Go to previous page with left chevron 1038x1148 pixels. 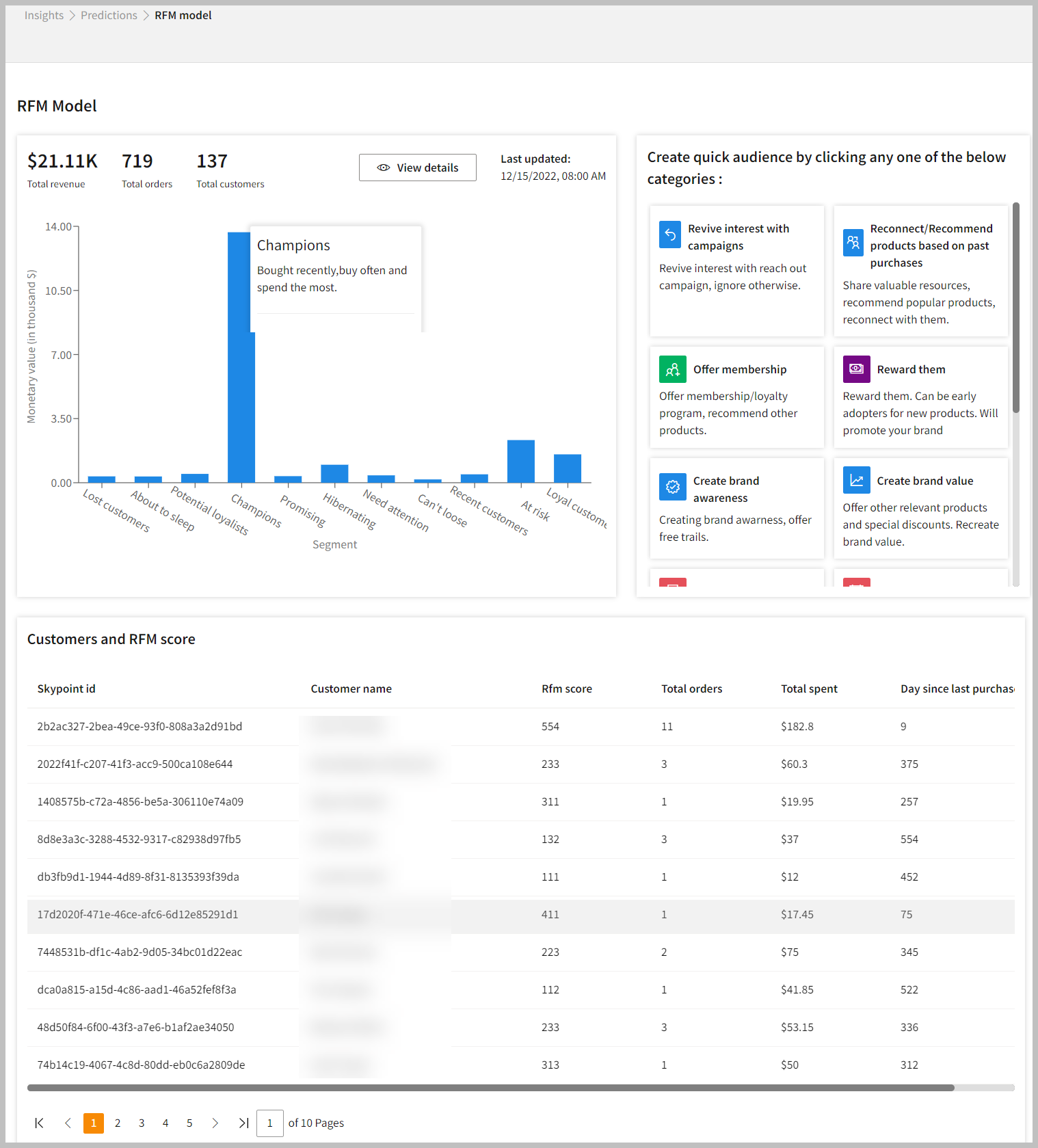tap(68, 1123)
